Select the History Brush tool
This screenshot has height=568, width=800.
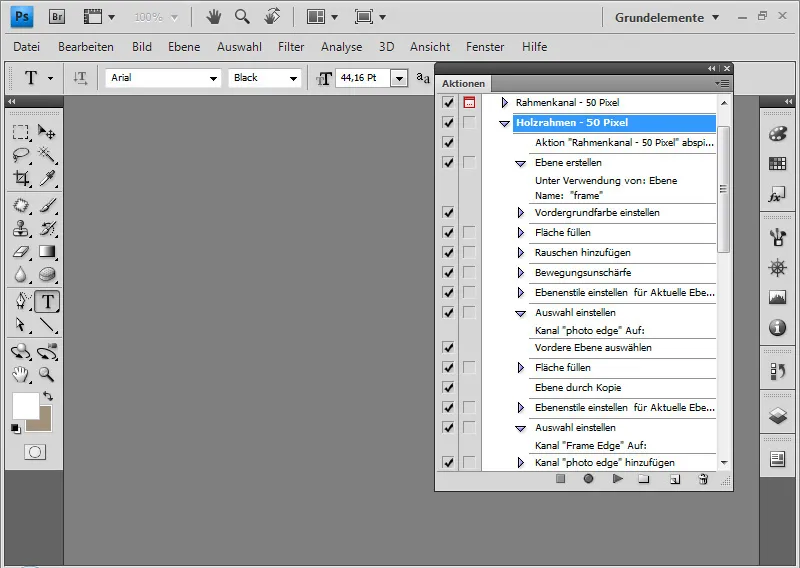point(47,229)
